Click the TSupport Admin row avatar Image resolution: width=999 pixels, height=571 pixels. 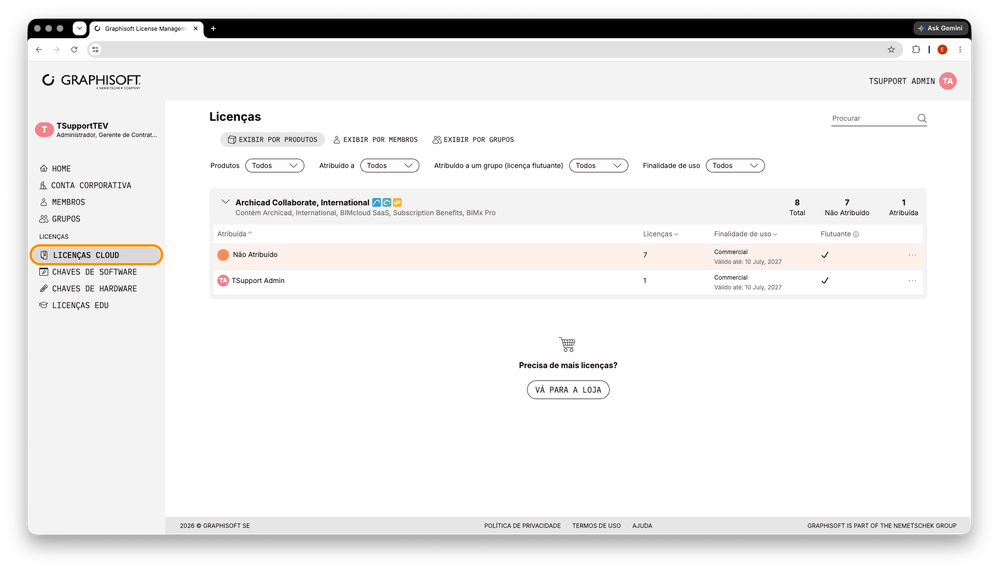point(223,280)
